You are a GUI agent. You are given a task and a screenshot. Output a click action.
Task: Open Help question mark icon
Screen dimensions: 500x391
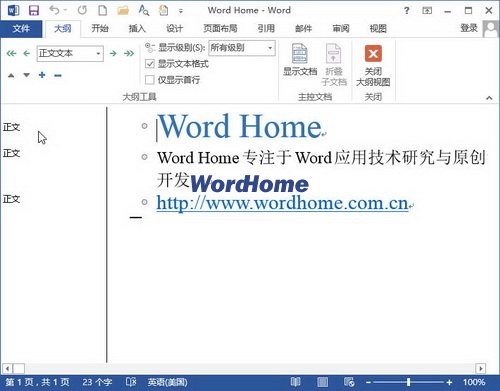(x=406, y=10)
